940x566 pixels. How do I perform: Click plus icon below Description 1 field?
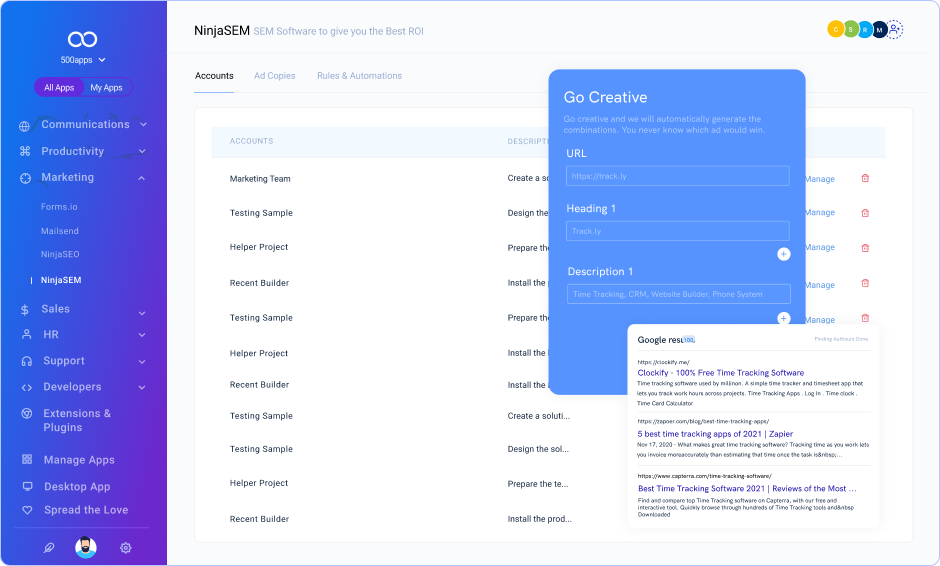[783, 318]
